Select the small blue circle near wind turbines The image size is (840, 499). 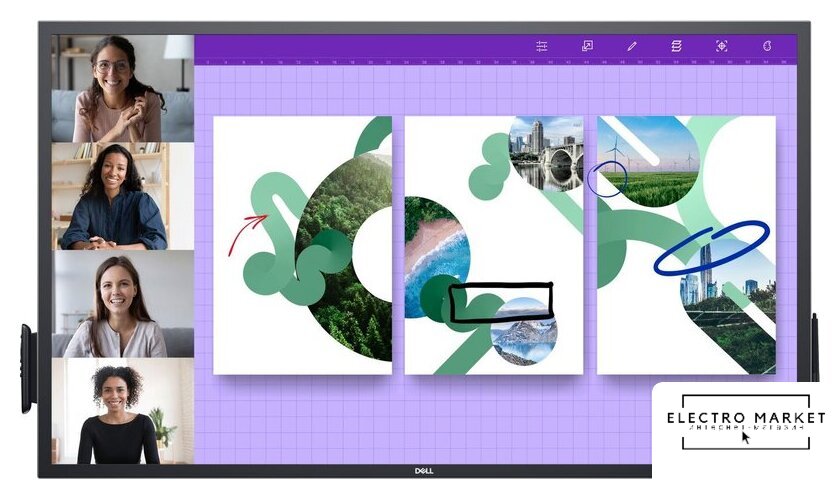607,179
